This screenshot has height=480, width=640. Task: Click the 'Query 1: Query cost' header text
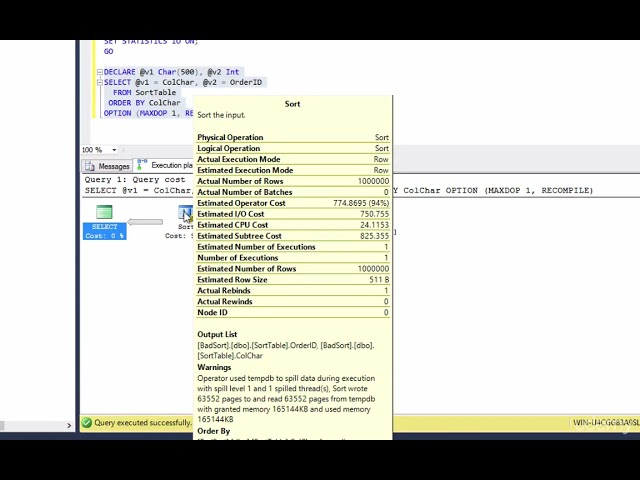(135, 180)
